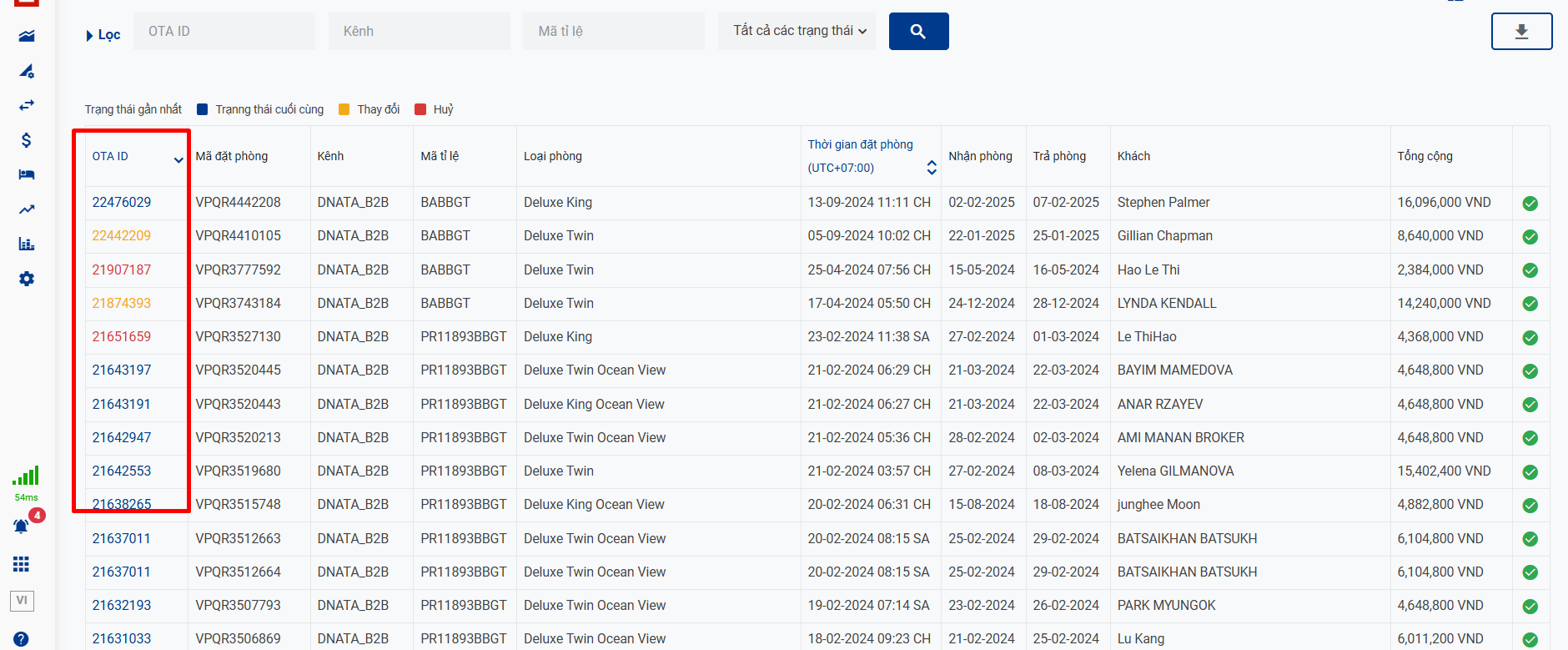Open the settings gear in sidebar

pyautogui.click(x=27, y=279)
